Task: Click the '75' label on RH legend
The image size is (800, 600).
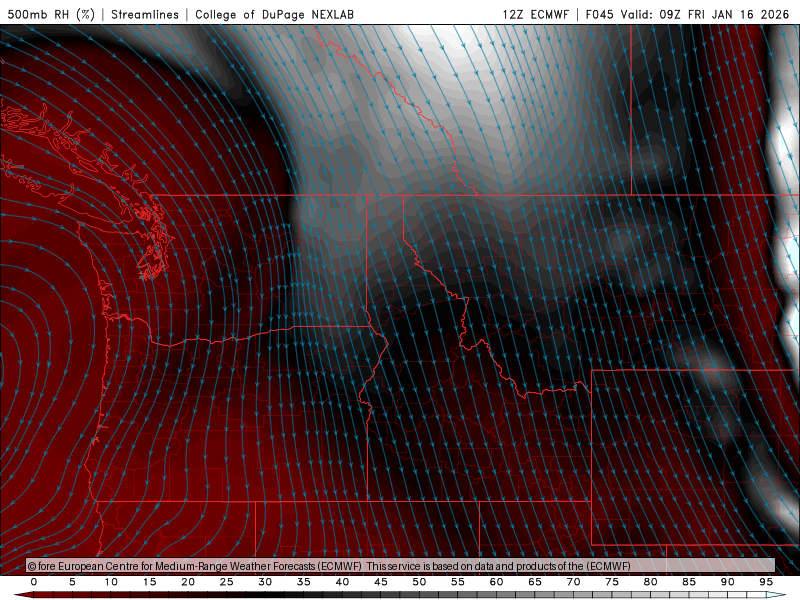Action: (x=612, y=582)
